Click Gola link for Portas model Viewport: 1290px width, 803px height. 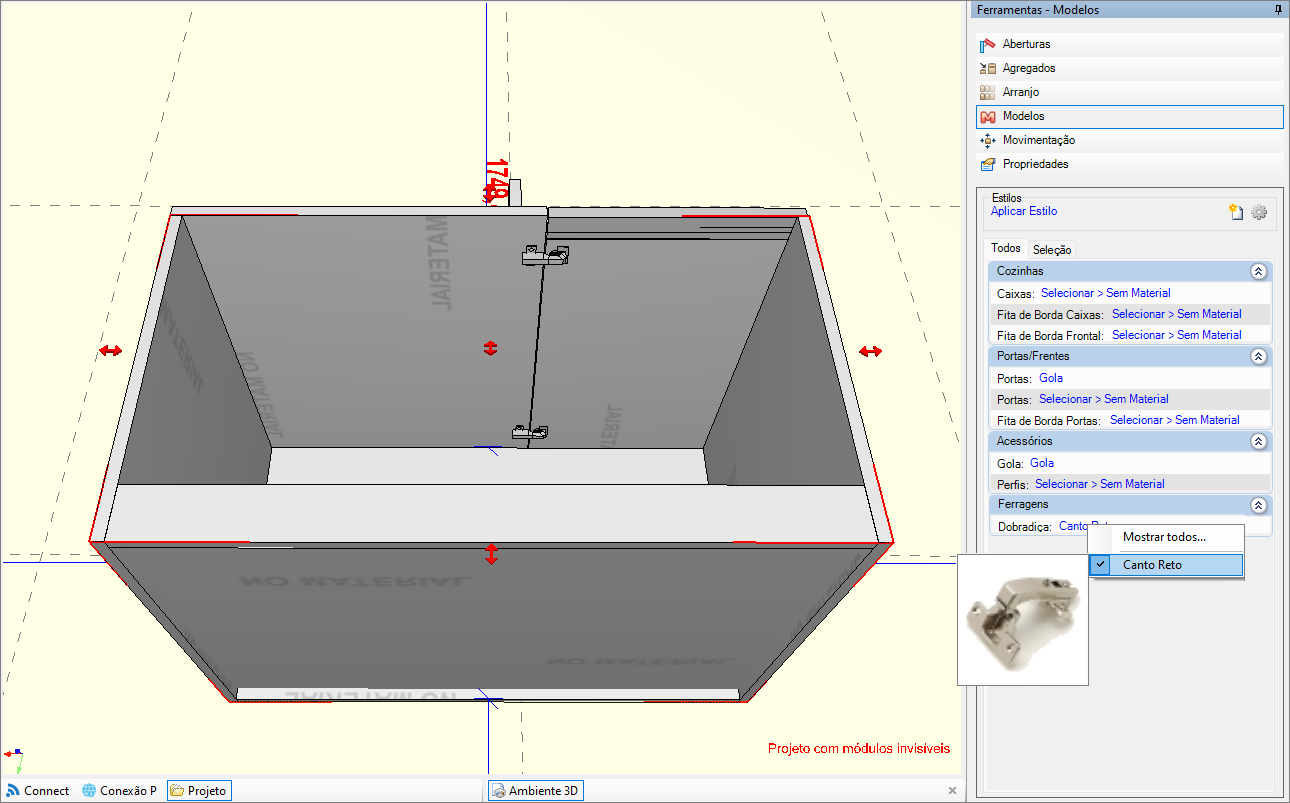pyautogui.click(x=1051, y=378)
